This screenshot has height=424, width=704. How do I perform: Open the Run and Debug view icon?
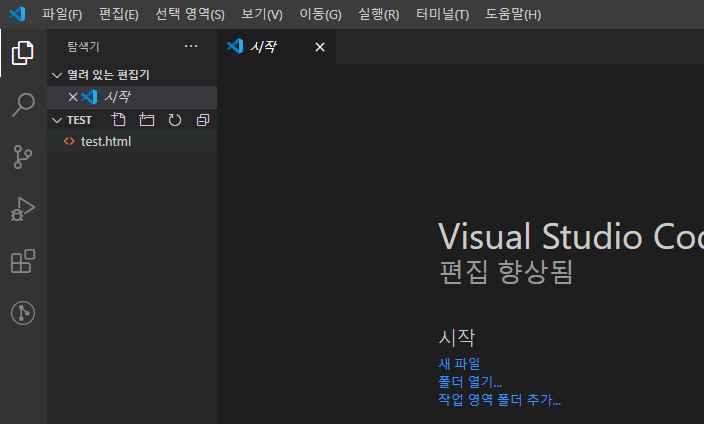(x=22, y=209)
